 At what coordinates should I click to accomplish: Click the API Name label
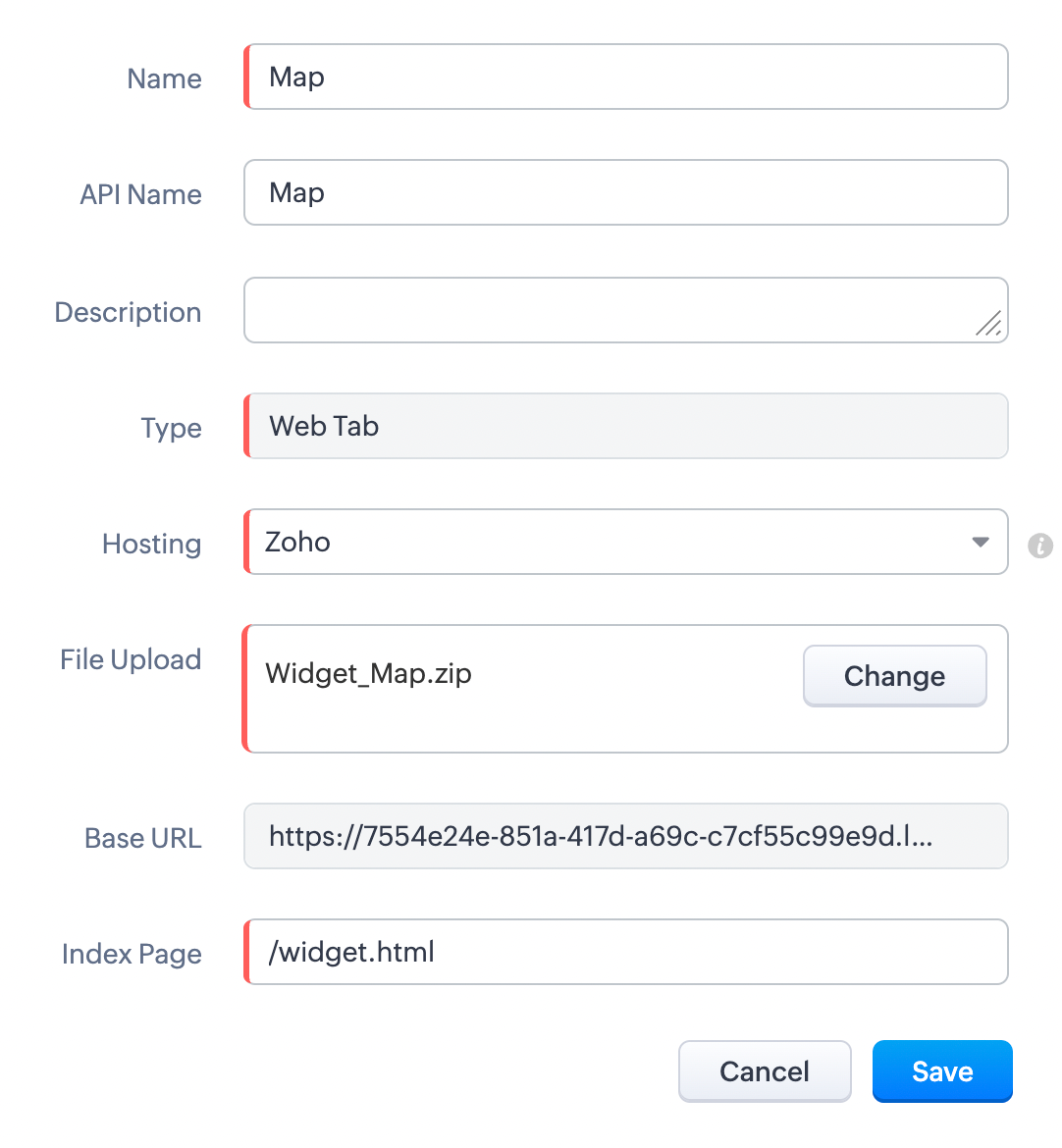(141, 194)
